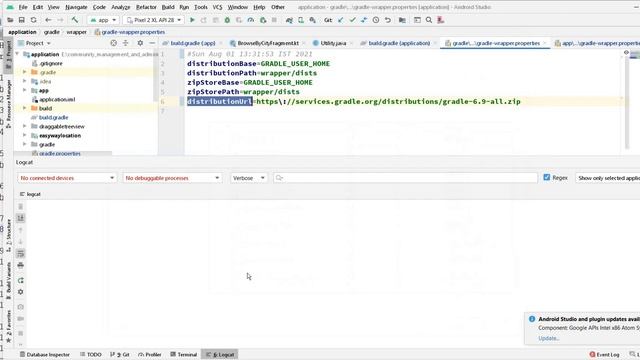Screen dimensions: 640x360
Task: Click Logcat restart icon
Action: [21, 280]
